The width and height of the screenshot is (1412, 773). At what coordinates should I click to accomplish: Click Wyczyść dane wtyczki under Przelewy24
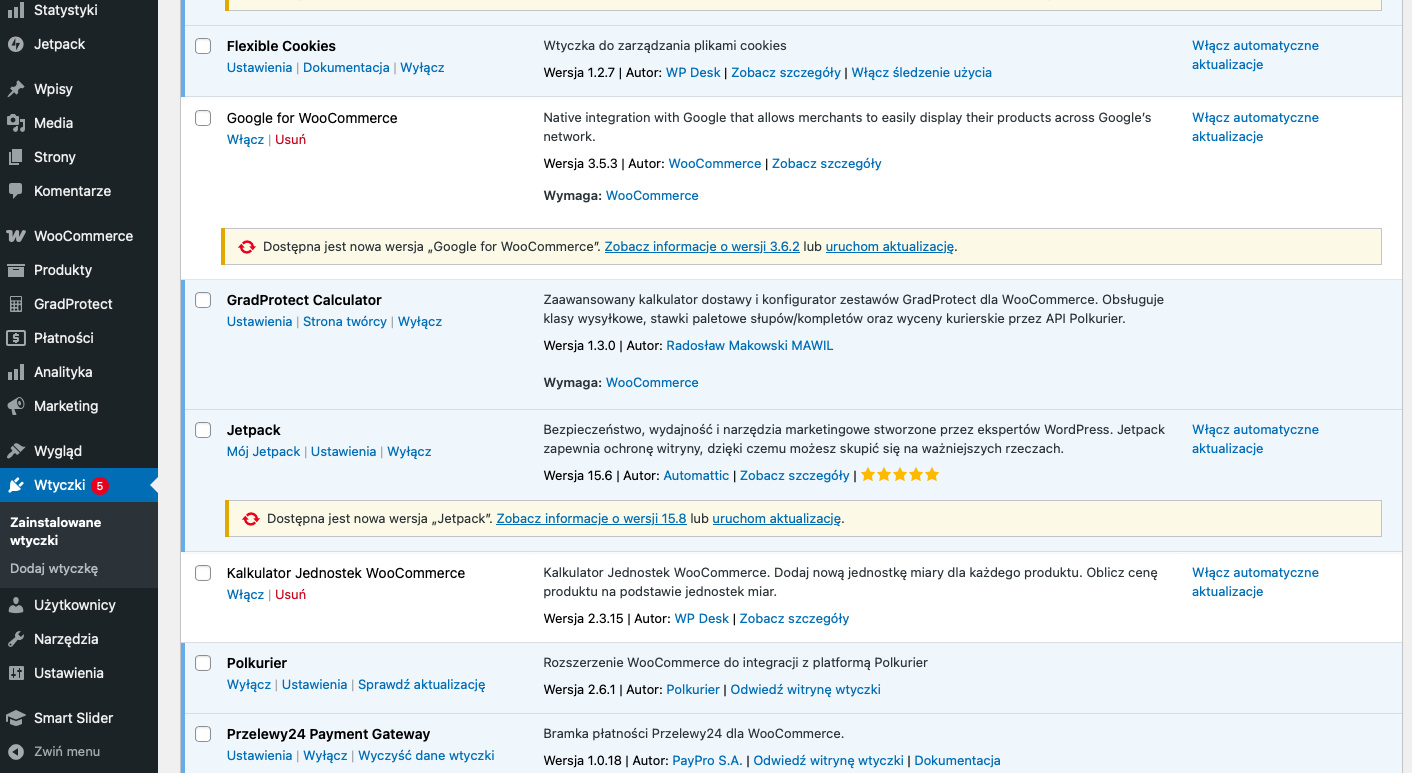426,756
